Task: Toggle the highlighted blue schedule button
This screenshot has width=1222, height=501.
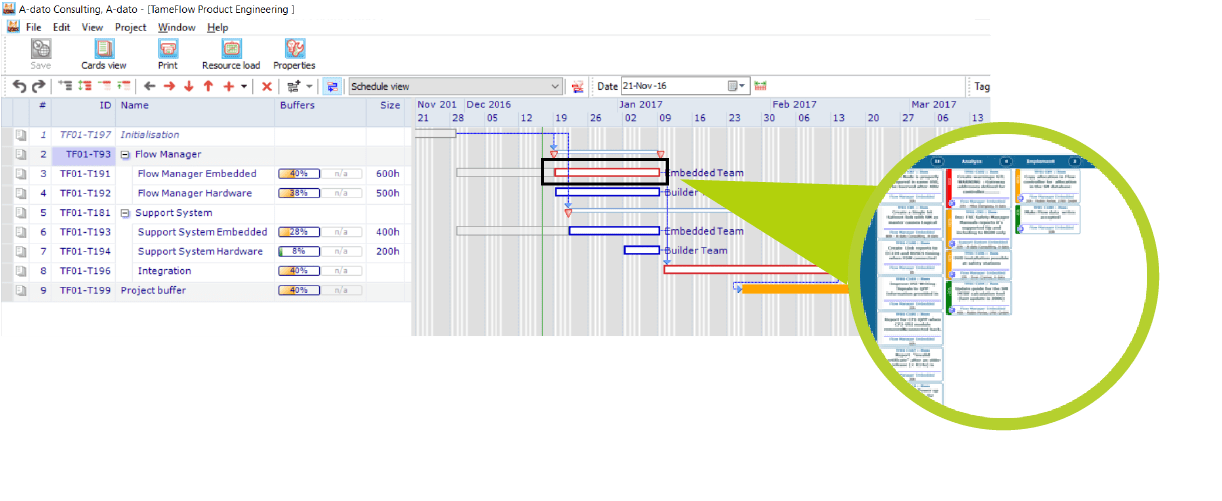Action: click(x=332, y=87)
